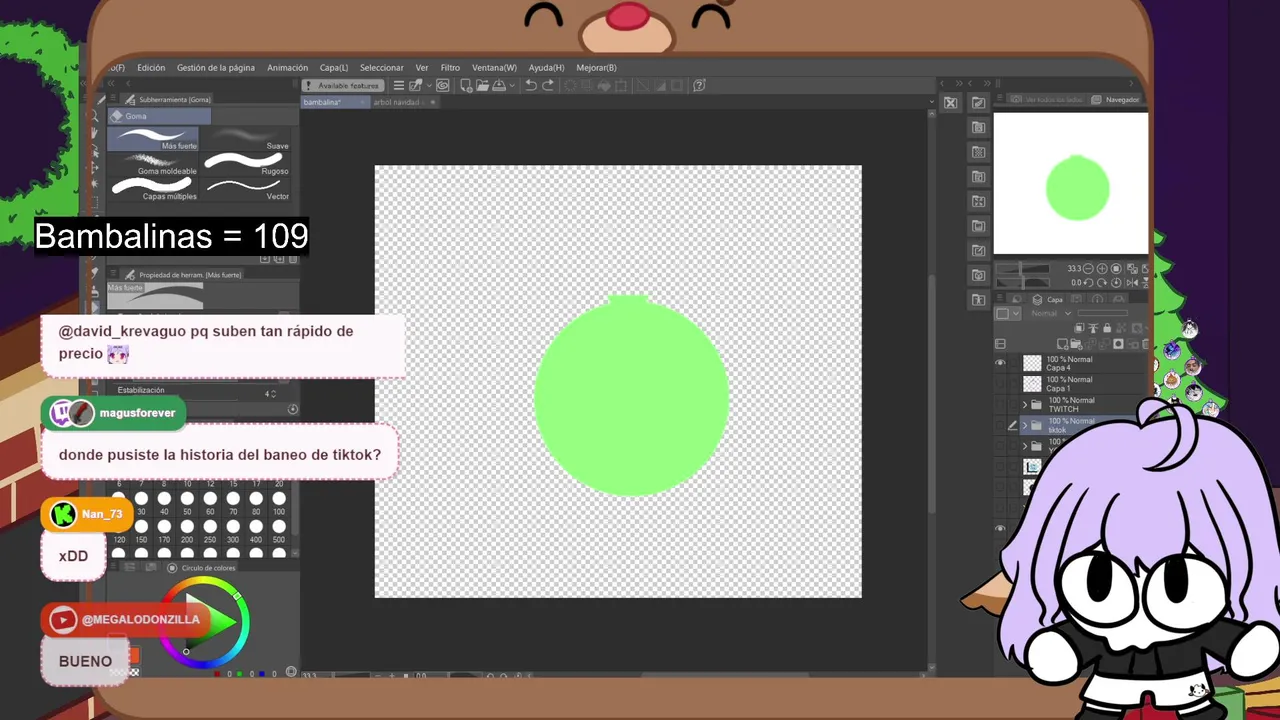Select brush size 100 preset
The height and width of the screenshot is (720, 1280).
[279, 503]
